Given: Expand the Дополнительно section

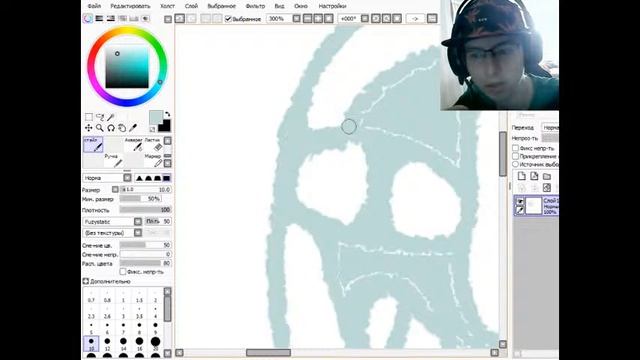Looking at the screenshot, I should pos(86,281).
